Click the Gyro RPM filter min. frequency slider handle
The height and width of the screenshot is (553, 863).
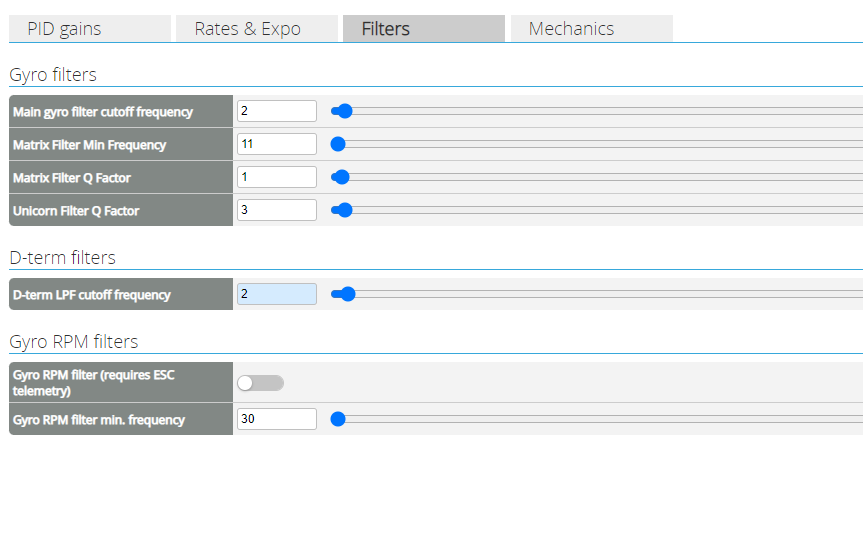click(338, 419)
